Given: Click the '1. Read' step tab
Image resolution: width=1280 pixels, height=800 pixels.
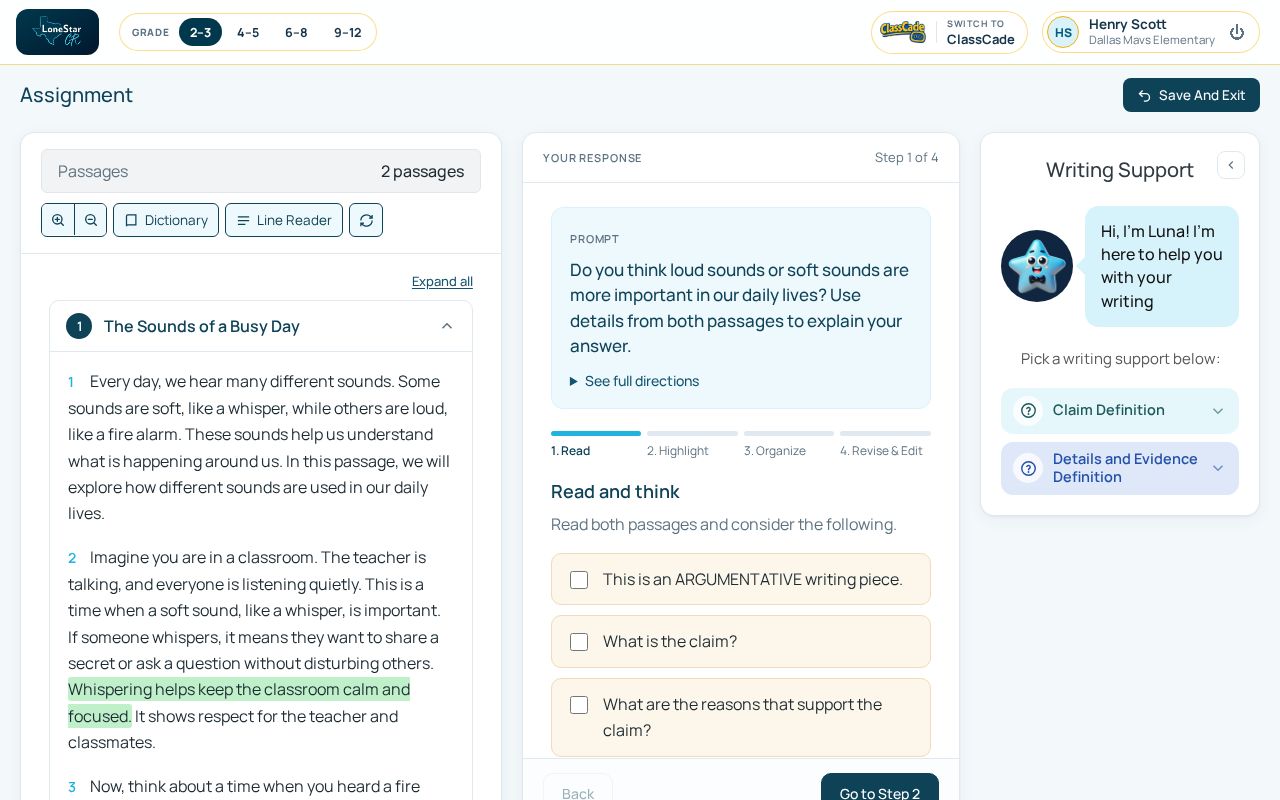Looking at the screenshot, I should (596, 445).
